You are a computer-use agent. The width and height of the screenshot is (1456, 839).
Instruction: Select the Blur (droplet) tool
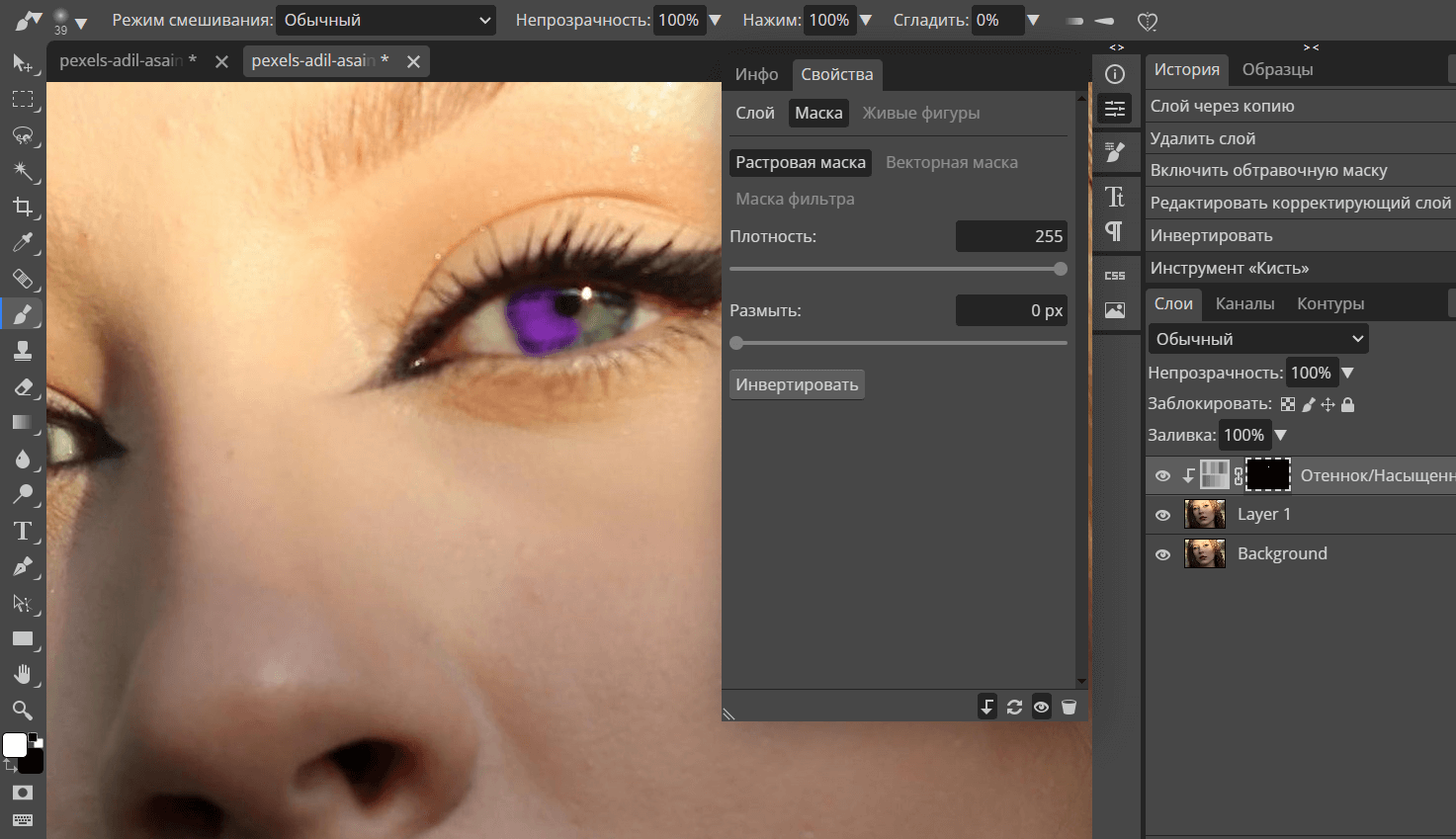[x=22, y=459]
